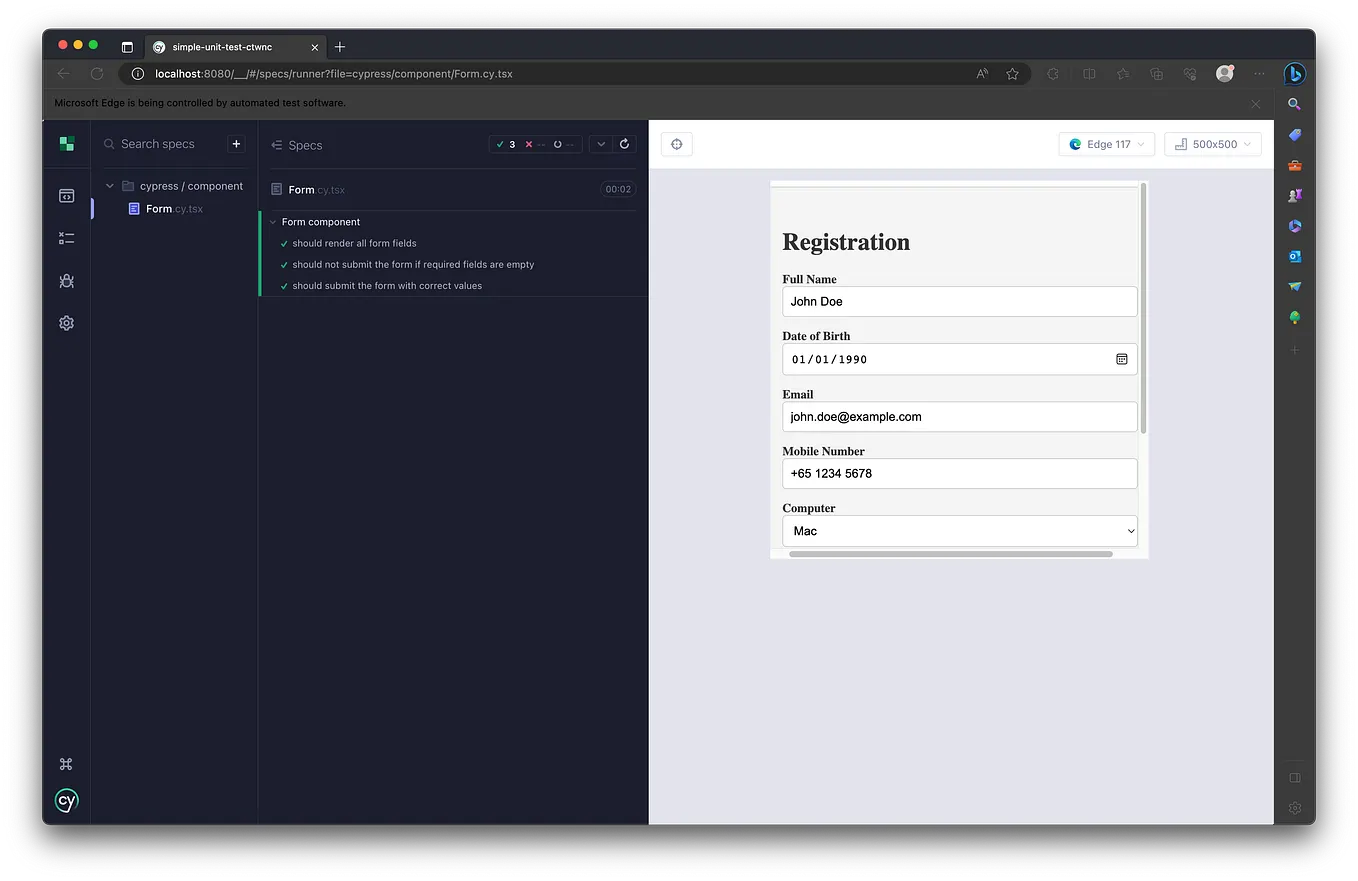Show keyboard shortcuts via the command icon
1358x881 pixels.
[66, 763]
